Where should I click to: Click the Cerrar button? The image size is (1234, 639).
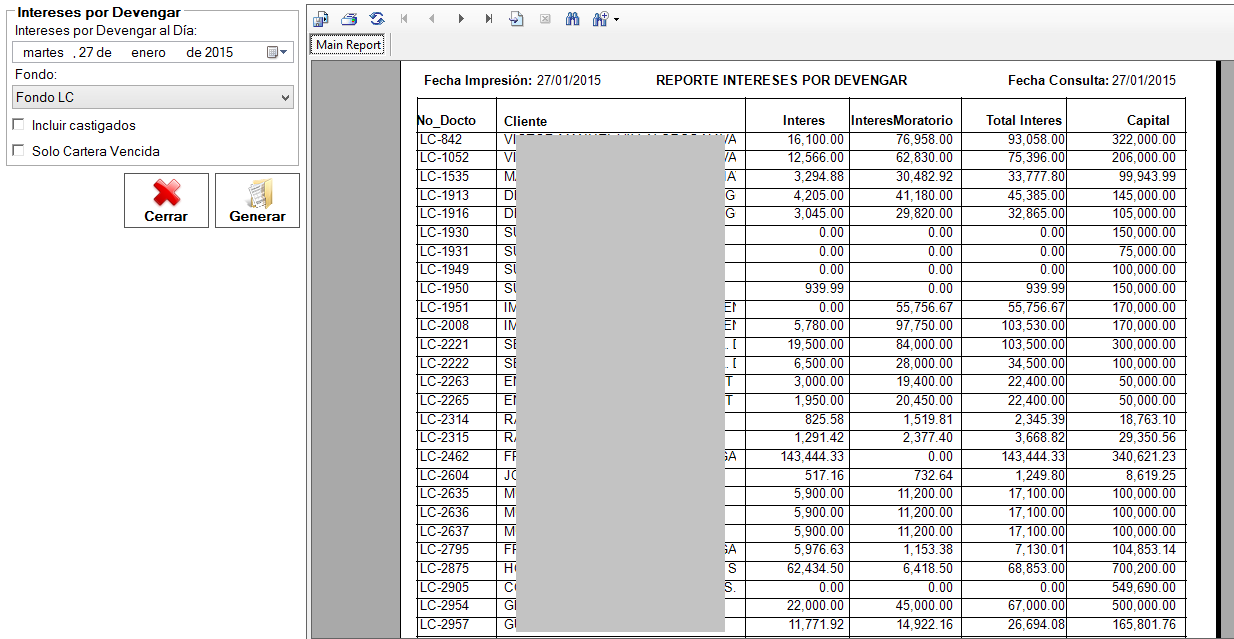click(x=166, y=200)
